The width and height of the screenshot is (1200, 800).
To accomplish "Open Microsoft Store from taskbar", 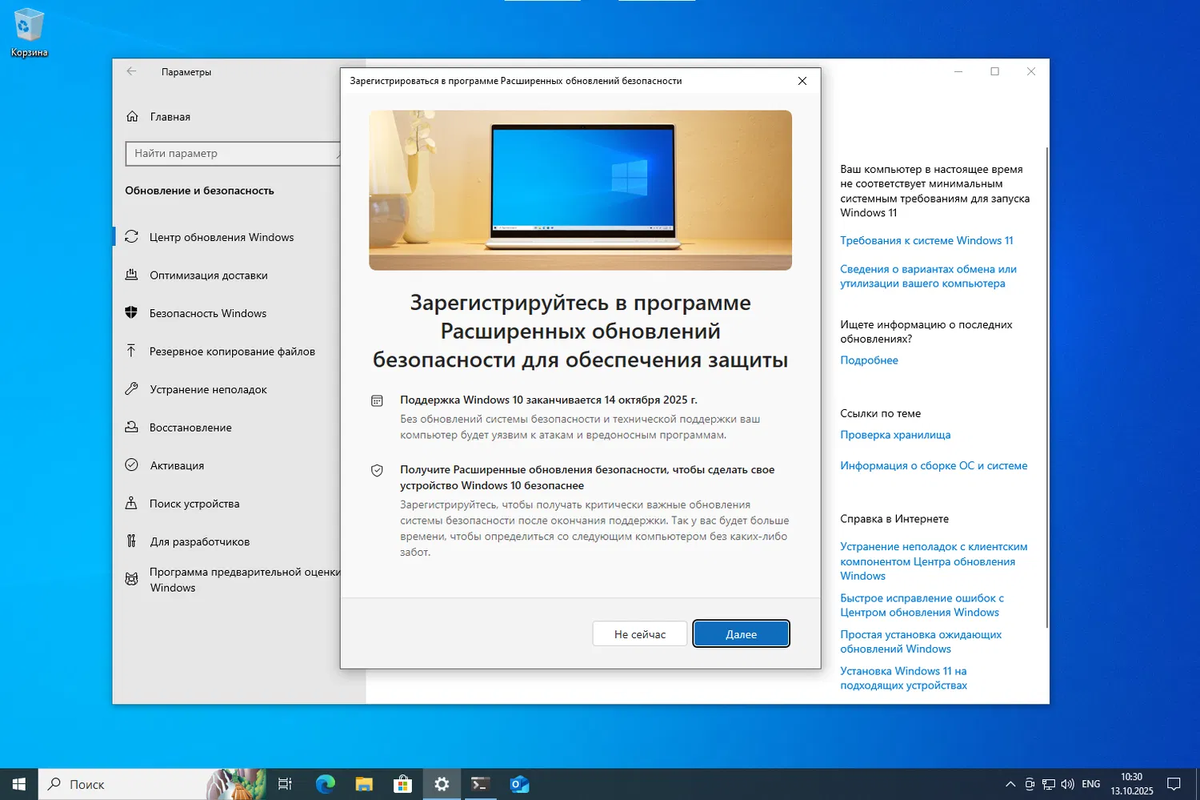I will [402, 784].
